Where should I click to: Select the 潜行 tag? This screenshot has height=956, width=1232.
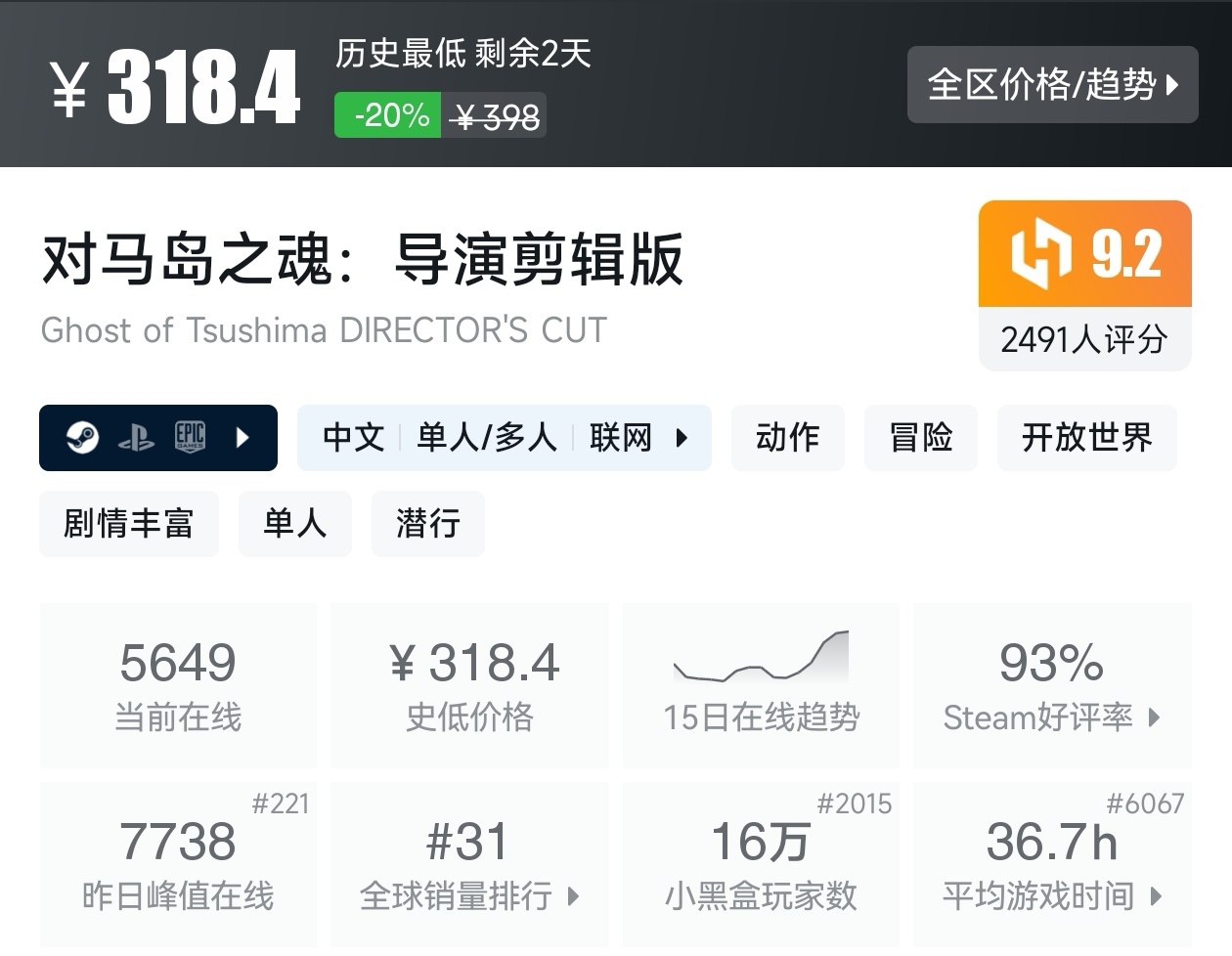(x=427, y=523)
